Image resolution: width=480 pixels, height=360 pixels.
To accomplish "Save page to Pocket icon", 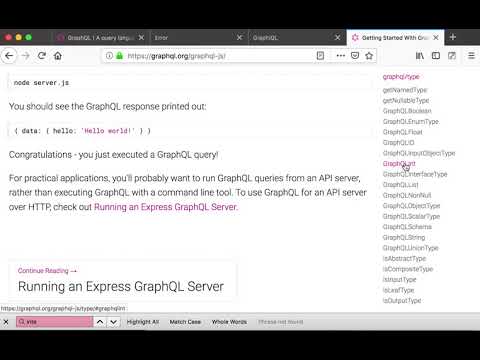I will [355, 56].
